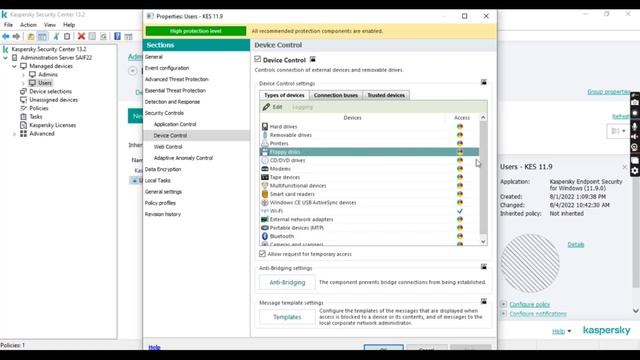Click the Policies icon in console tree
This screenshot has height=360, width=640.
(x=23, y=108)
